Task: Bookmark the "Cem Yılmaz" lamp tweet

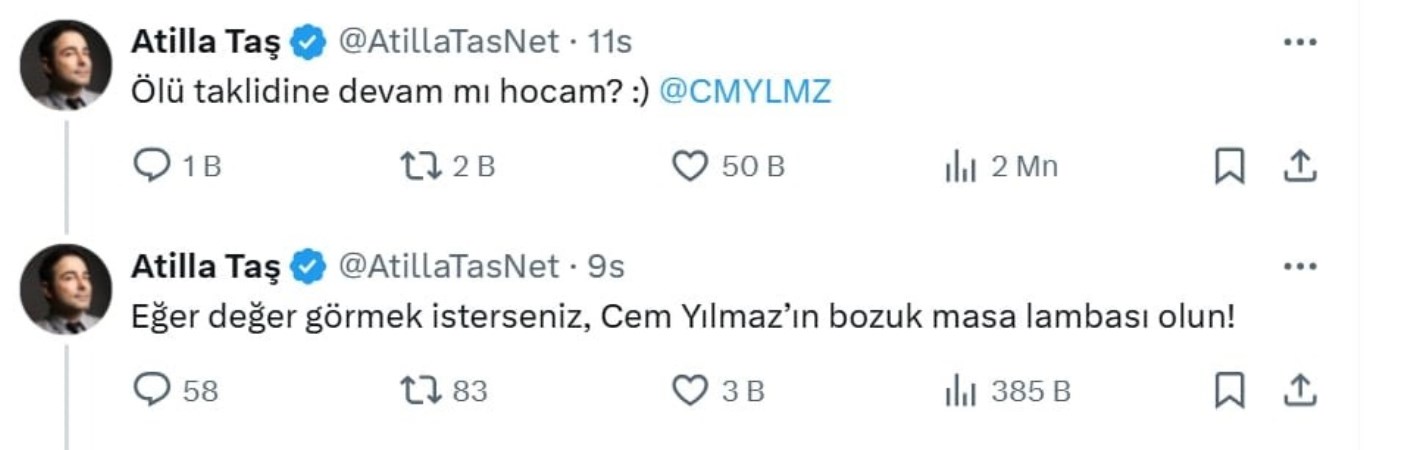Action: [1229, 391]
